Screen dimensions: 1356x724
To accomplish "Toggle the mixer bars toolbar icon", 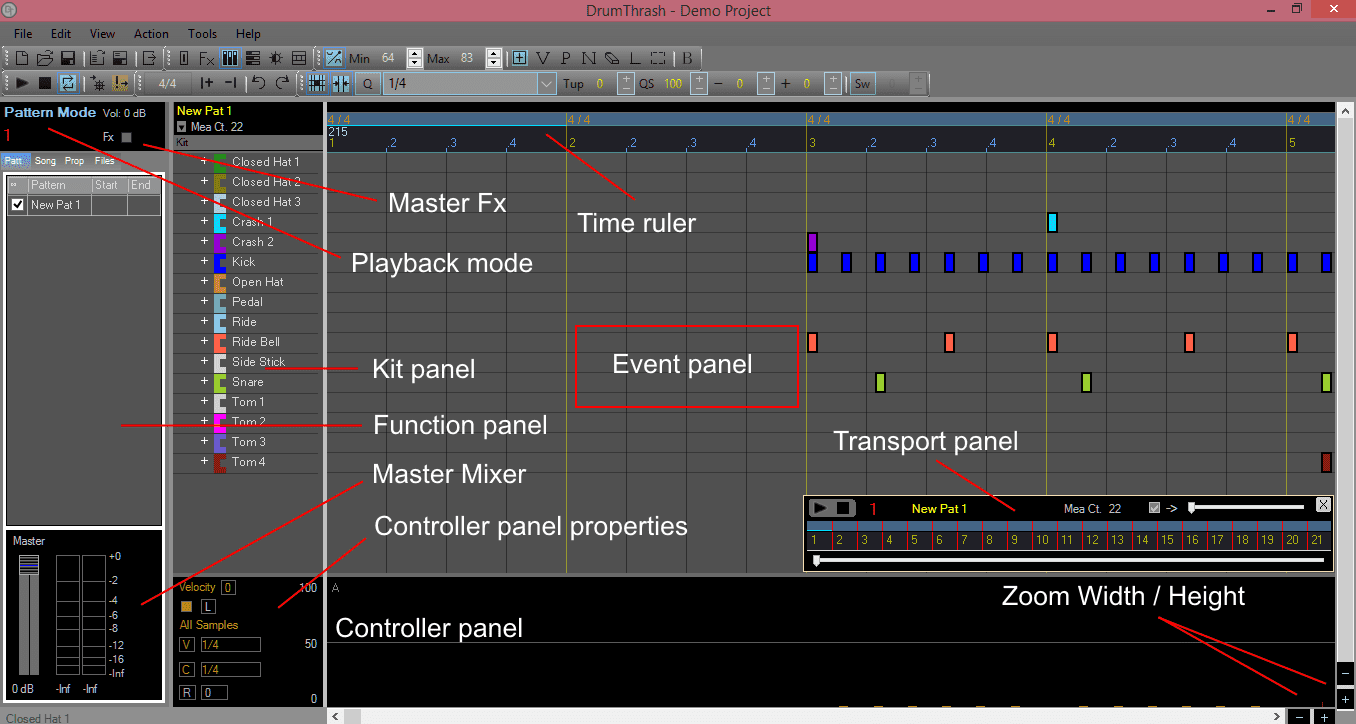I will click(229, 58).
